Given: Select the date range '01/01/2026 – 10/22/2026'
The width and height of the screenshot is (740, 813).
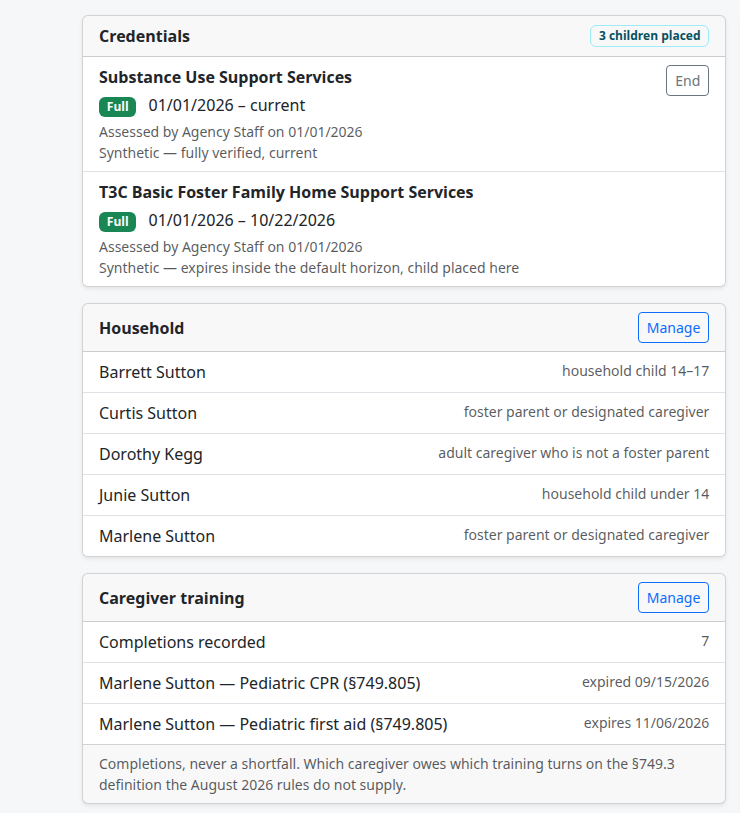Looking at the screenshot, I should [x=242, y=220].
